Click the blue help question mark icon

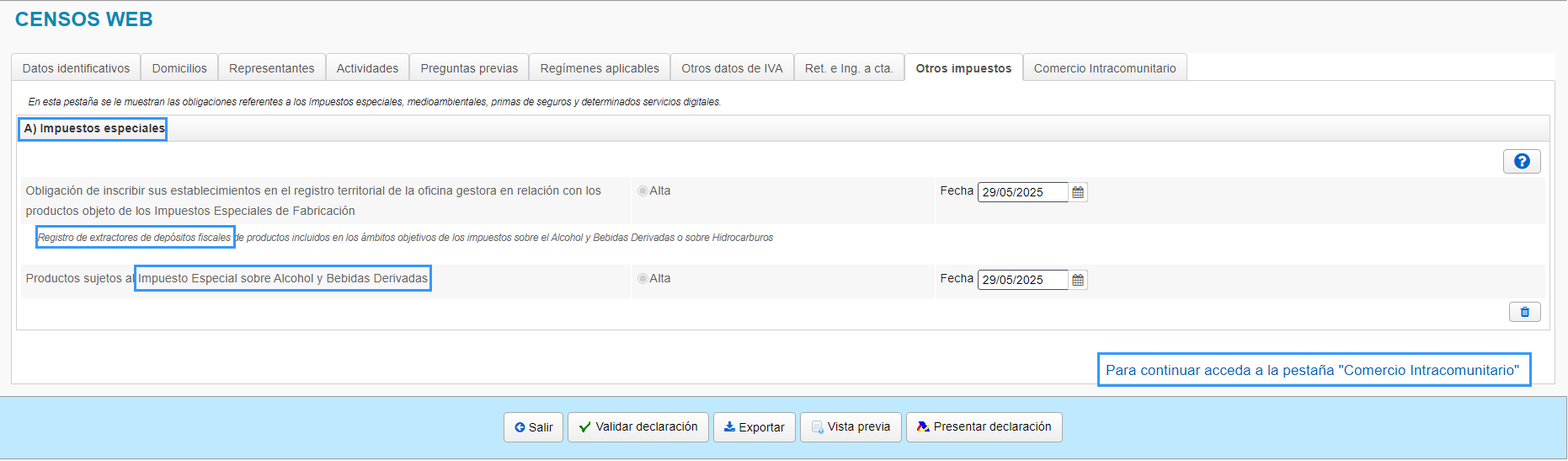[x=1521, y=161]
